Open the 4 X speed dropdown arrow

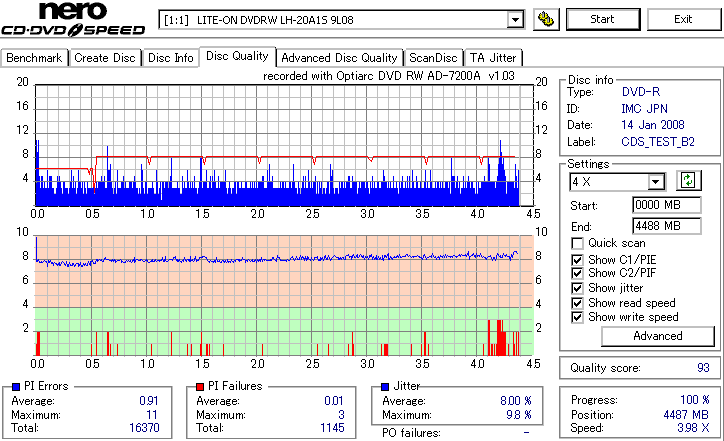click(655, 182)
